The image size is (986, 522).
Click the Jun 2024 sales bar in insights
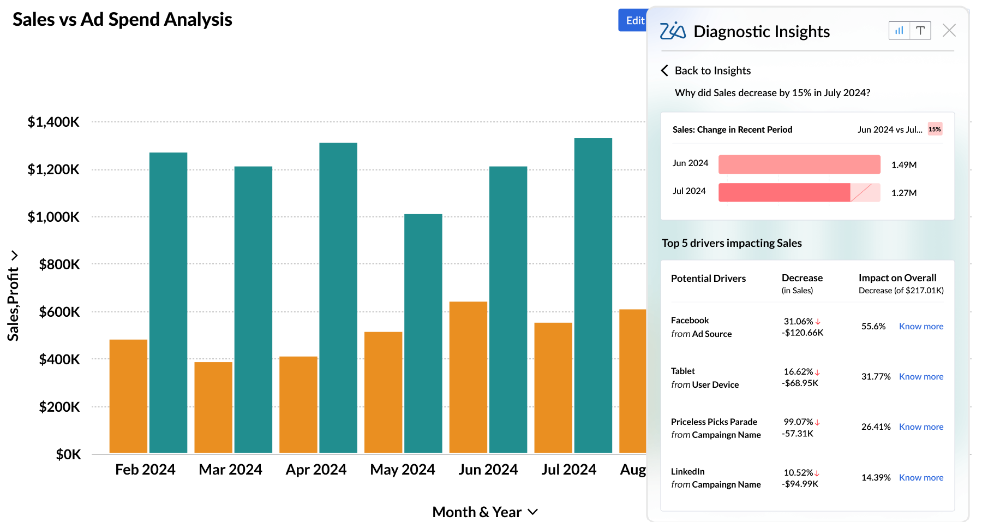[798, 164]
